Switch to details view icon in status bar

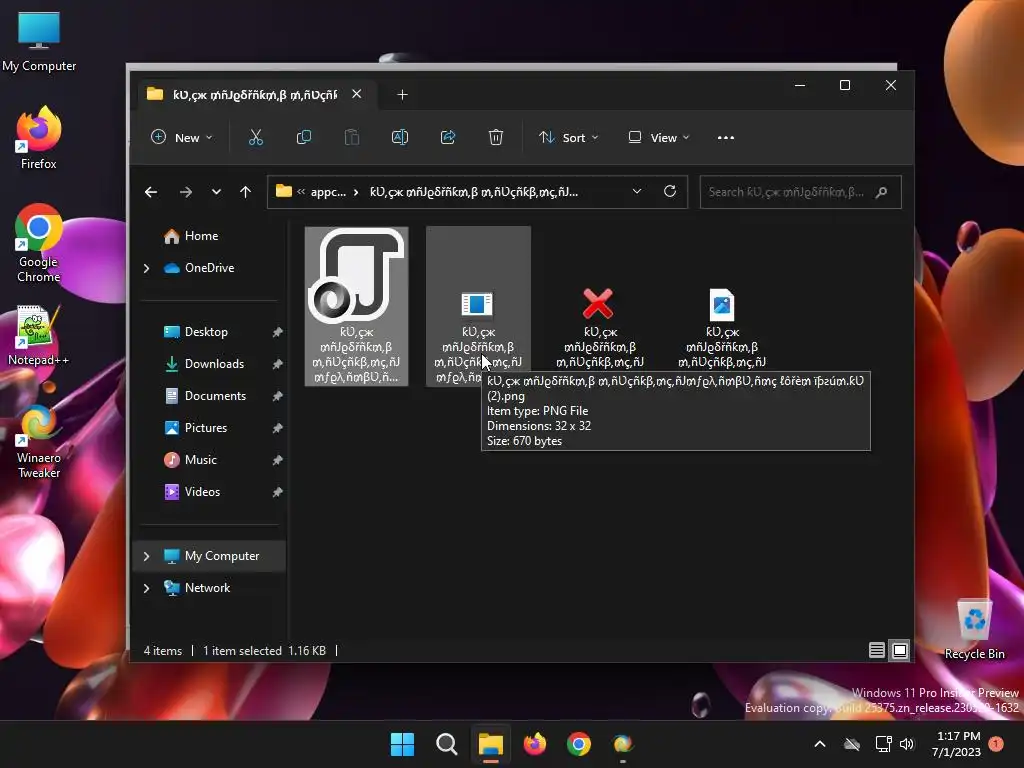[876, 650]
